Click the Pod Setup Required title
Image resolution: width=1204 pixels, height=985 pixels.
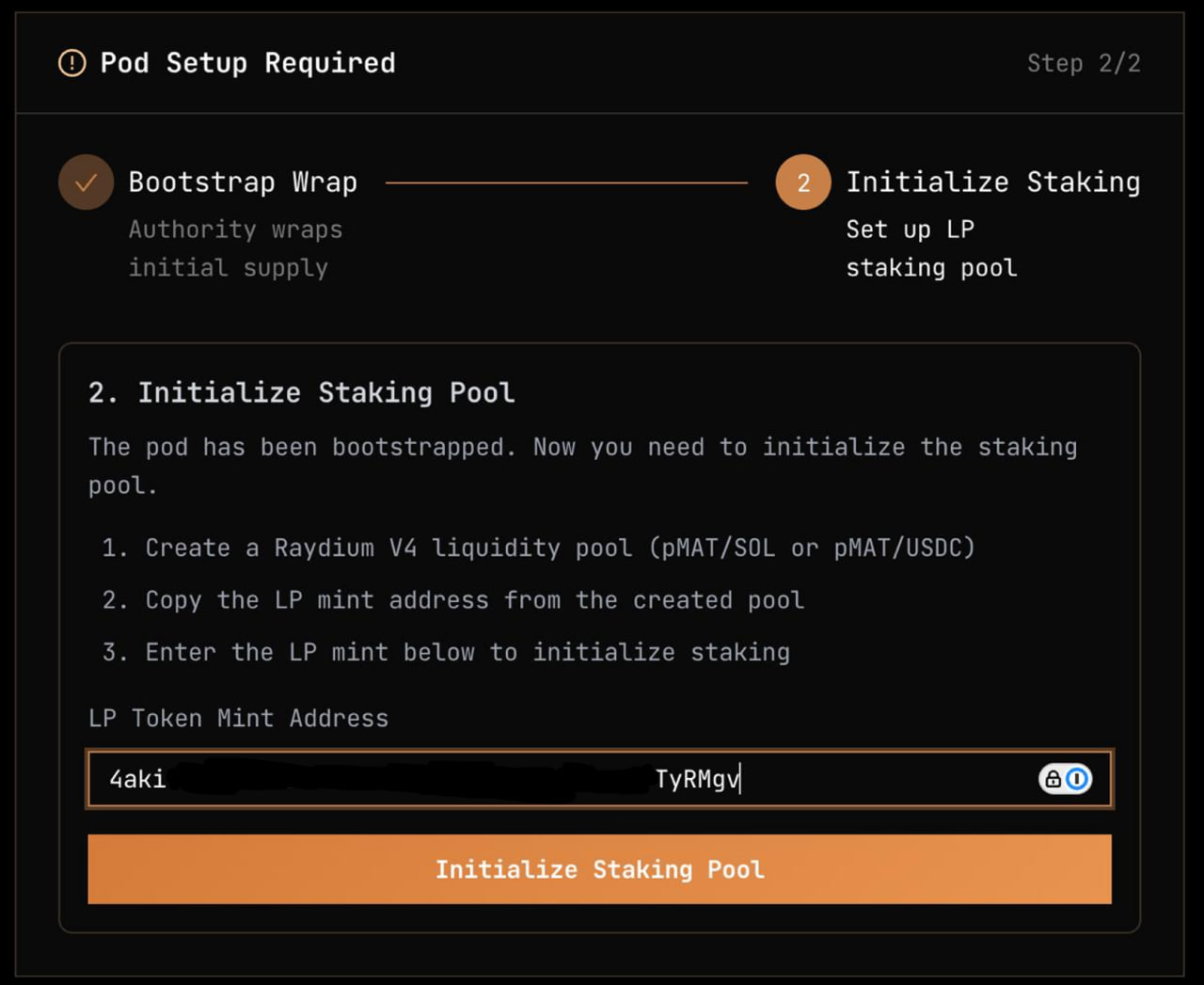pyautogui.click(x=247, y=63)
